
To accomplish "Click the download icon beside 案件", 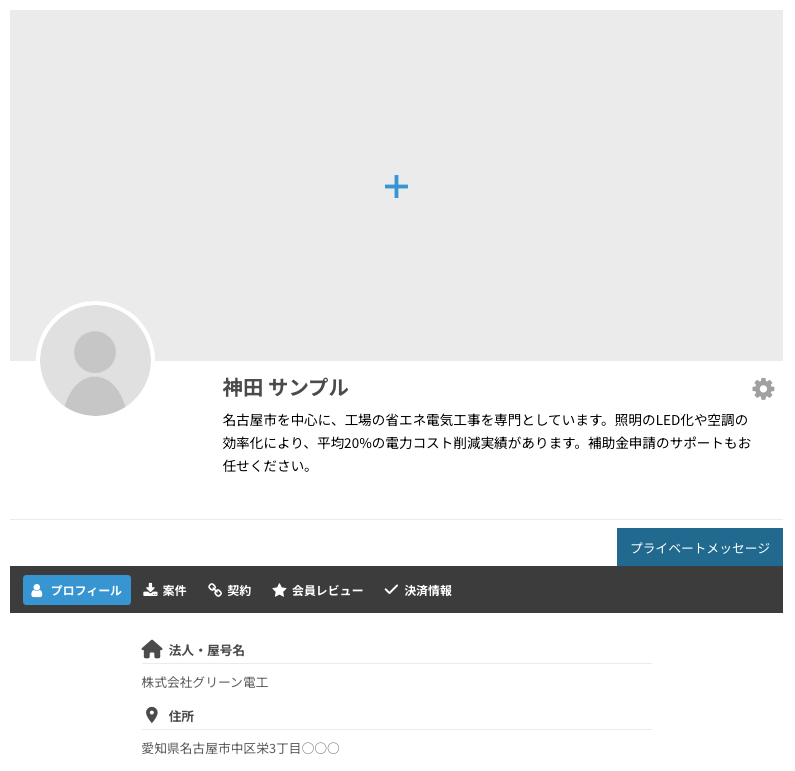I will tap(150, 591).
